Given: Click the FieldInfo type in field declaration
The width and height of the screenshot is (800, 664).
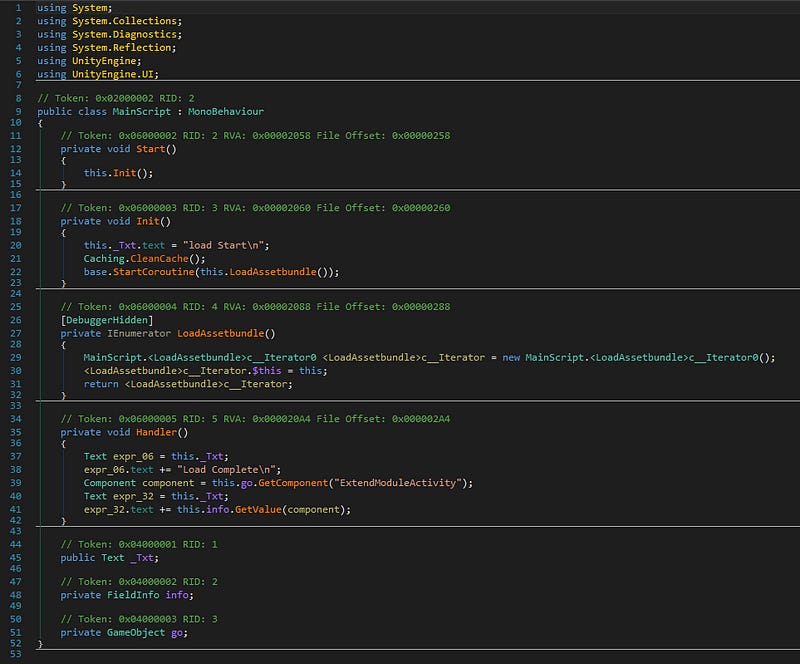Looking at the screenshot, I should point(133,595).
